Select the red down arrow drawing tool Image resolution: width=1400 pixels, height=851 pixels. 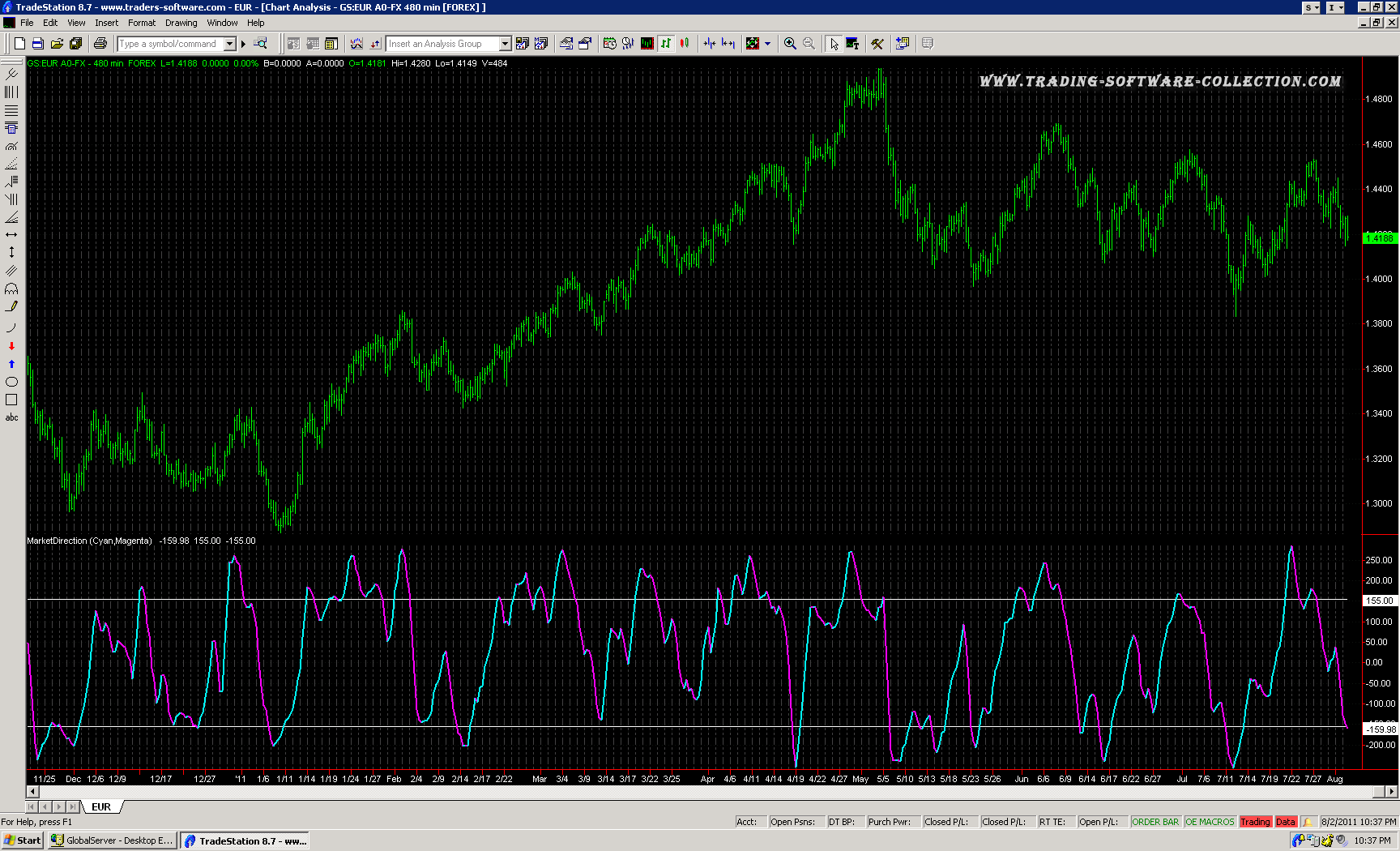[11, 346]
